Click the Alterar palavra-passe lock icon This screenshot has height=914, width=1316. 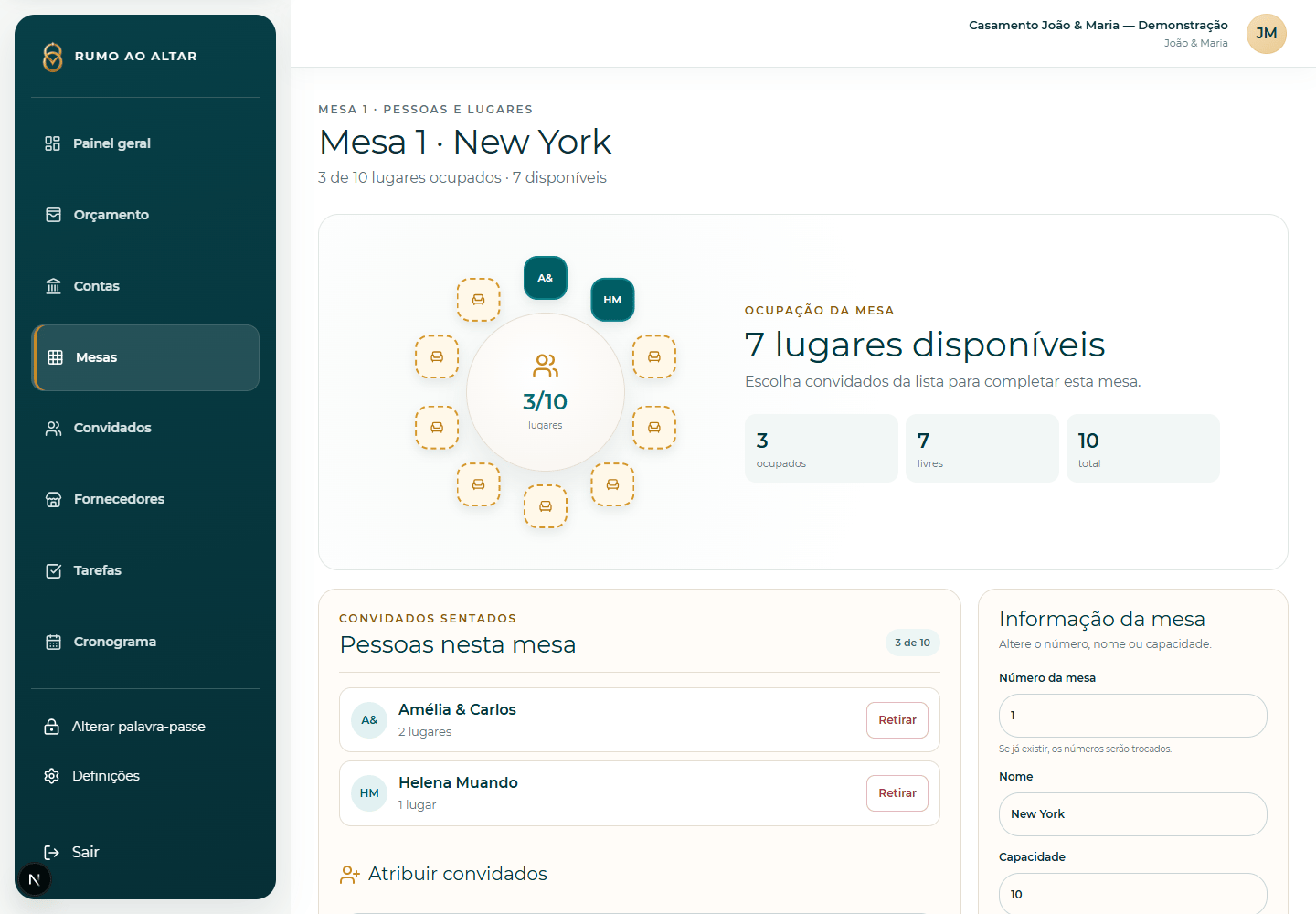(52, 727)
